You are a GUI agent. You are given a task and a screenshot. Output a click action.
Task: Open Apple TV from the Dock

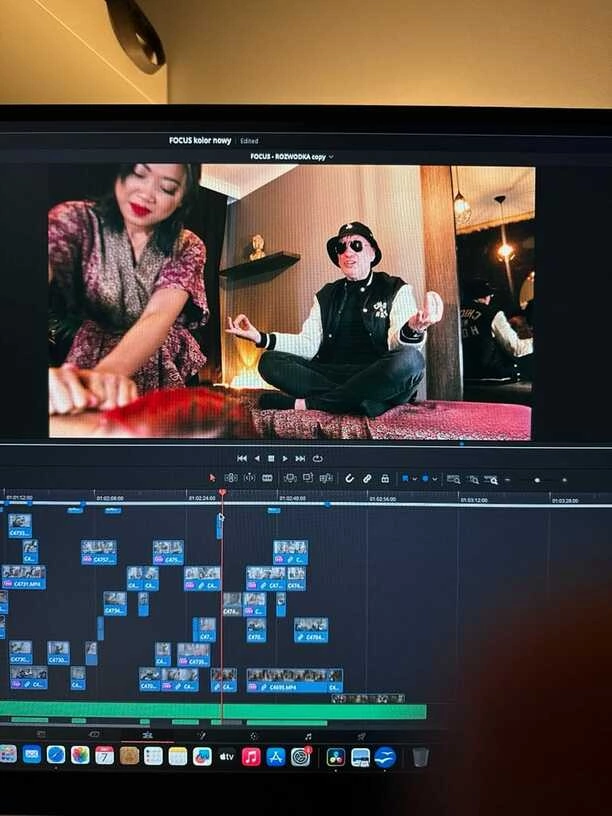[226, 757]
